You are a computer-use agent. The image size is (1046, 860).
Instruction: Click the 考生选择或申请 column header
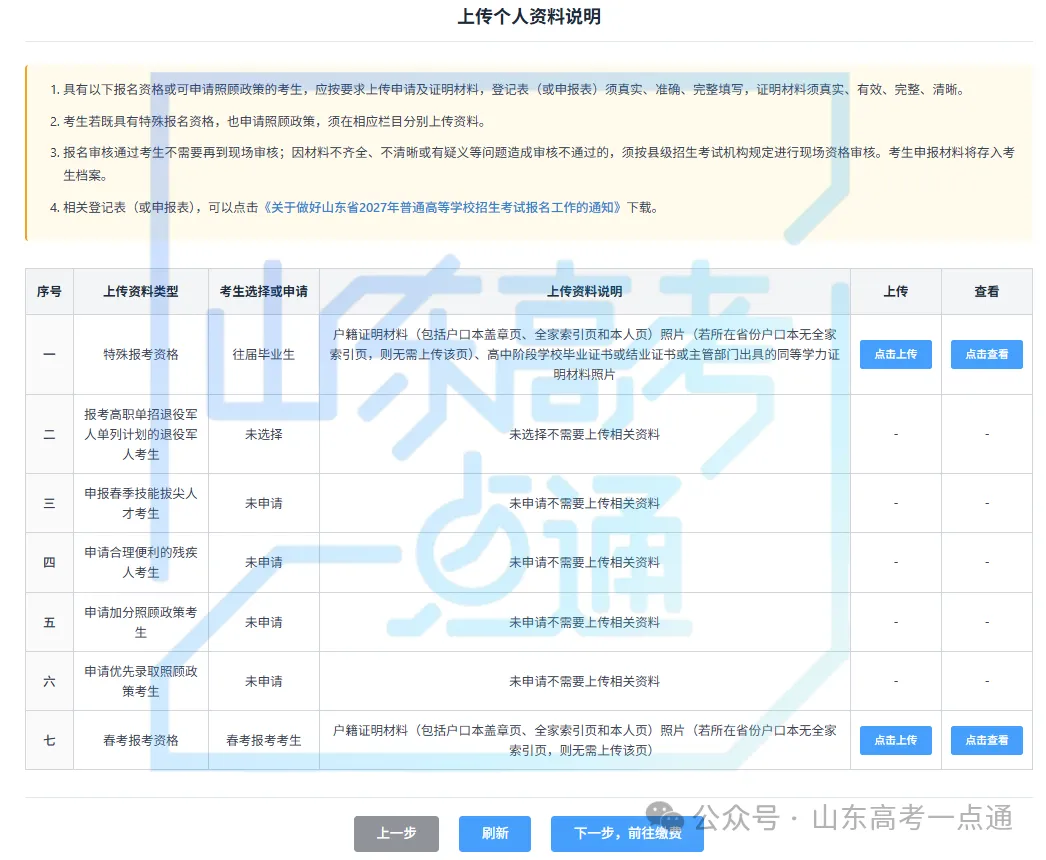(264, 292)
